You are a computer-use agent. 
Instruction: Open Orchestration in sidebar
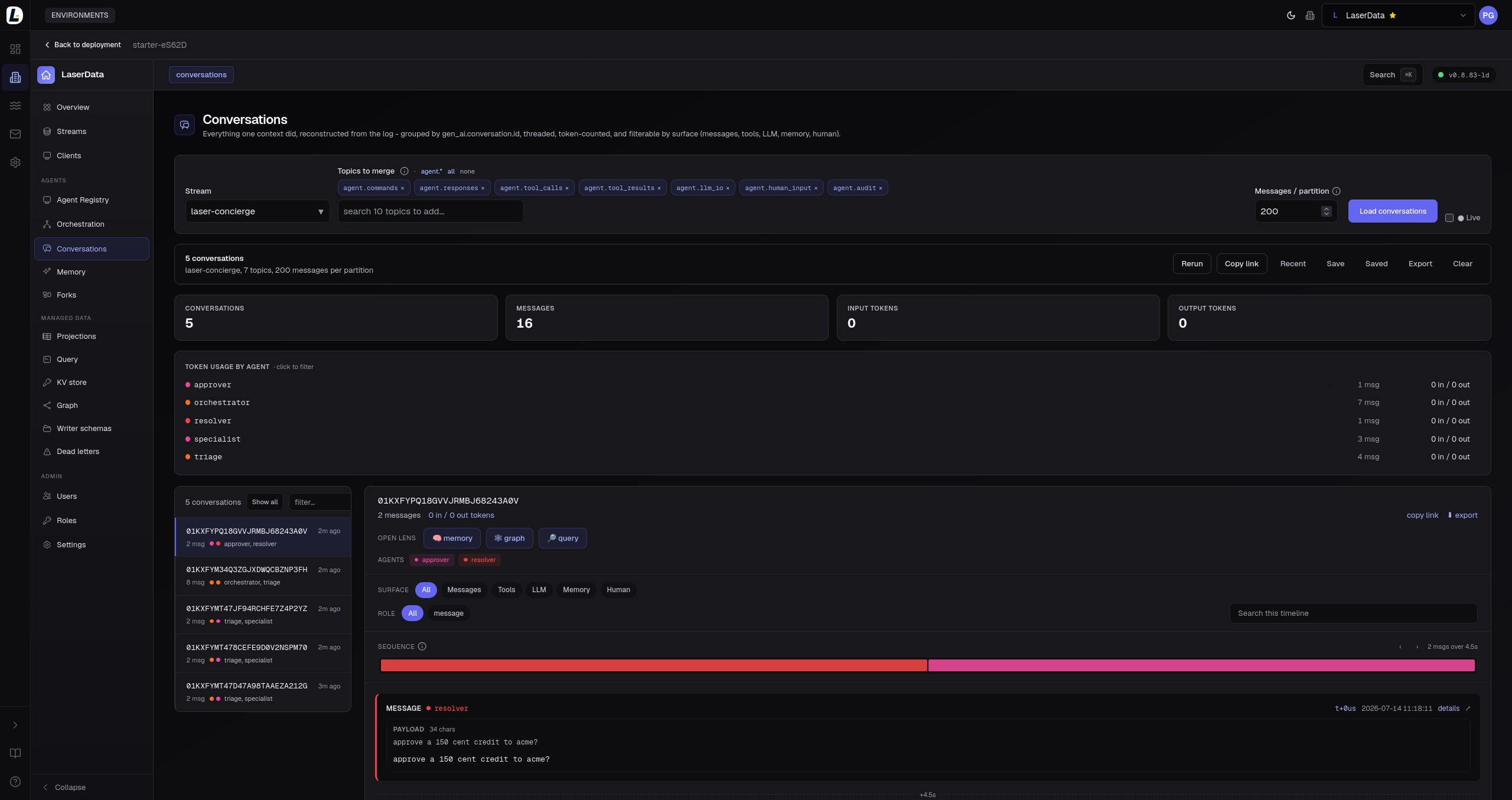point(92,224)
